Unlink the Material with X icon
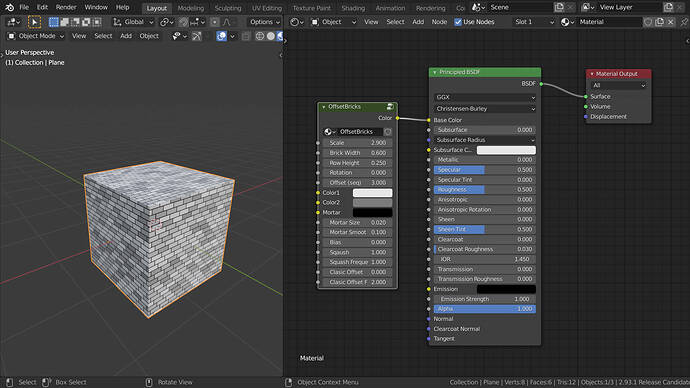Viewport: 690px width, 388px height. pos(670,22)
